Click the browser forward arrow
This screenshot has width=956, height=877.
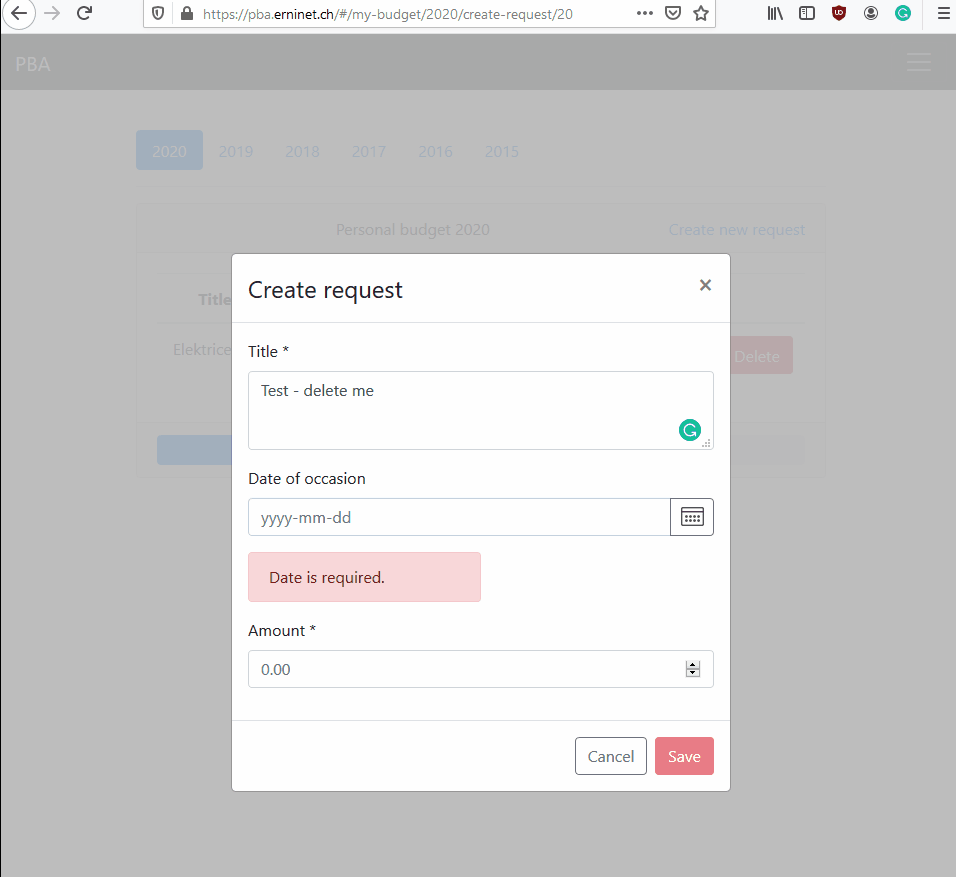[x=52, y=13]
